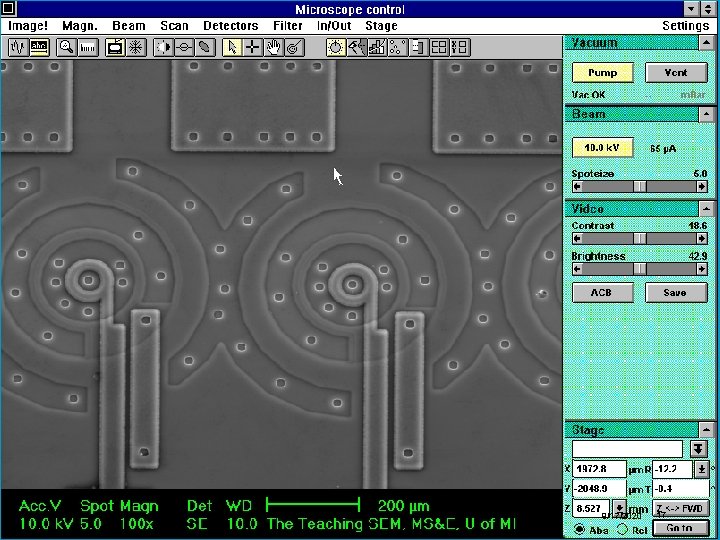Image resolution: width=720 pixels, height=540 pixels.
Task: Collapse the Stage panel
Action: [x=706, y=430]
